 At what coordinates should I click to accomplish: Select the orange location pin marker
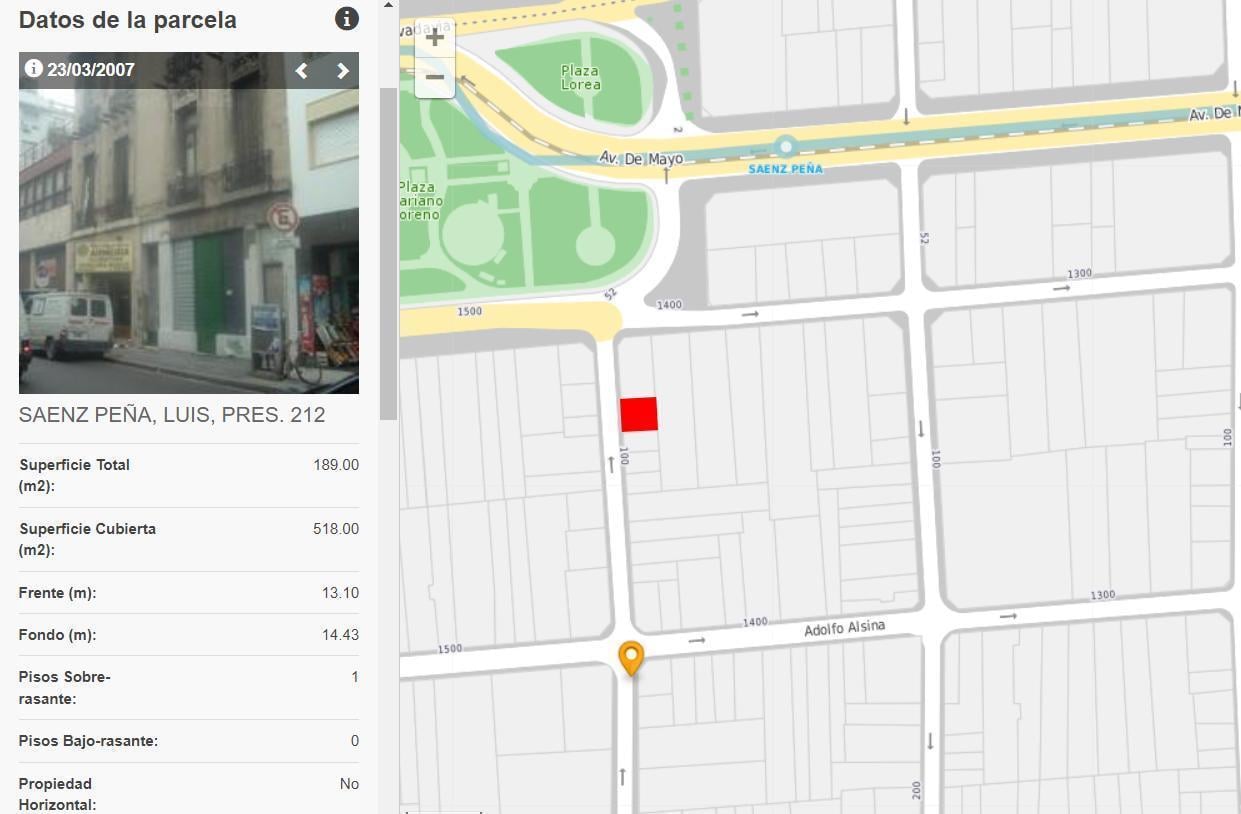pyautogui.click(x=631, y=659)
